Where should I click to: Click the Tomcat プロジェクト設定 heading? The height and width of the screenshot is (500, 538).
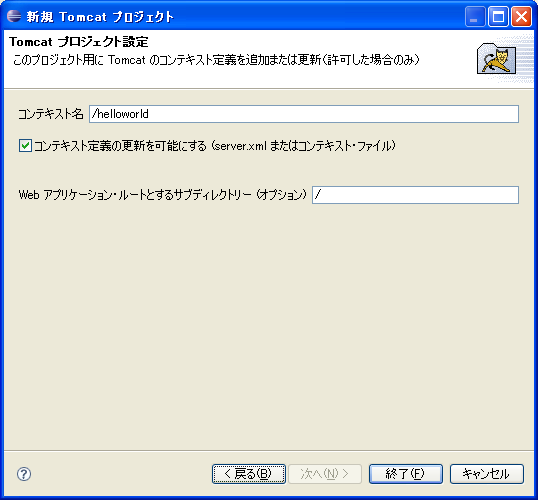click(x=79, y=42)
